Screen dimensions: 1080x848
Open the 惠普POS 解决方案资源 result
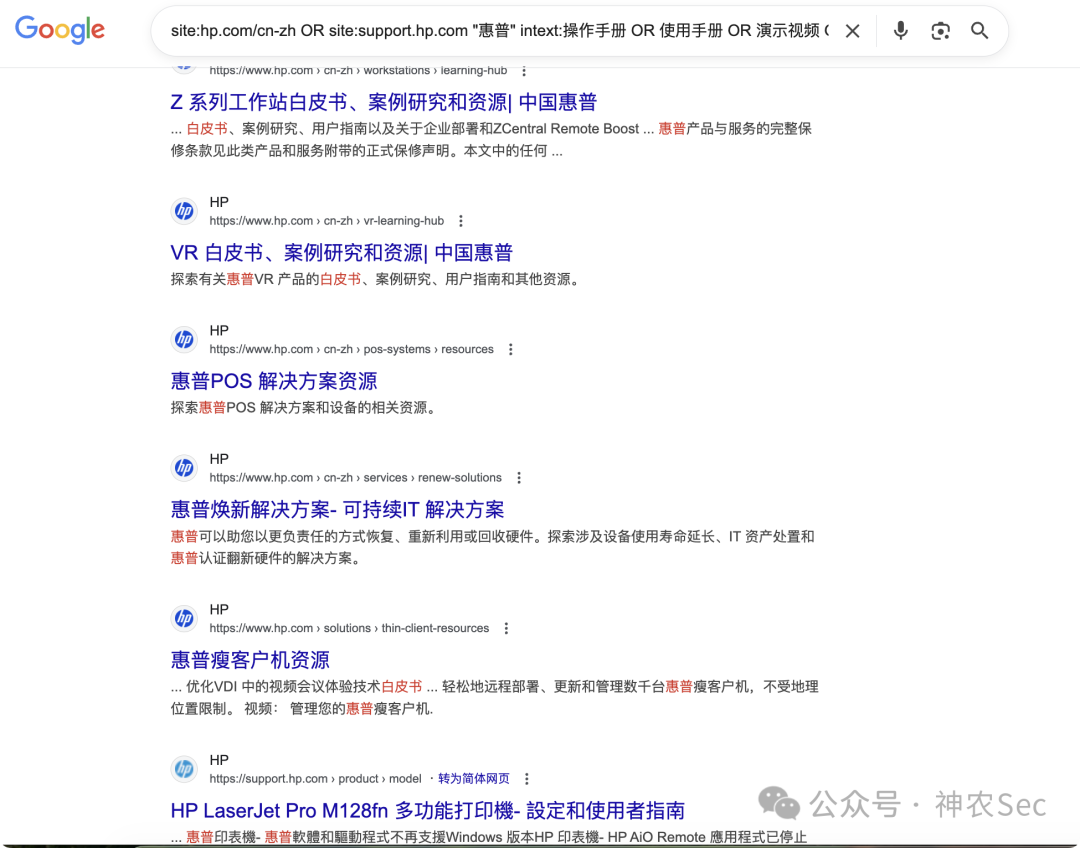tap(270, 380)
